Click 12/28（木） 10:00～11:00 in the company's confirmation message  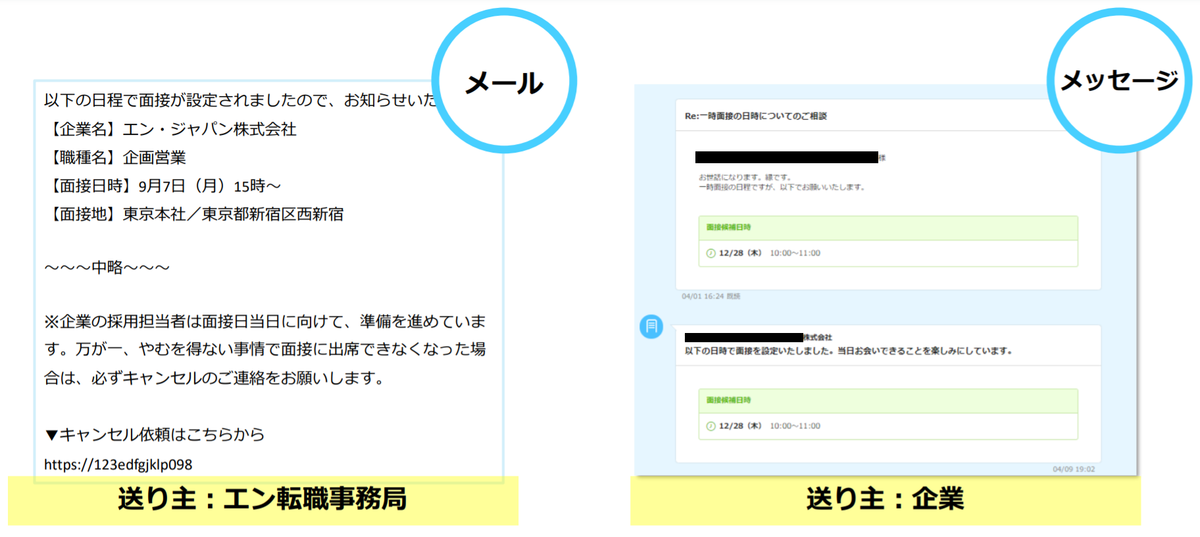pos(769,426)
